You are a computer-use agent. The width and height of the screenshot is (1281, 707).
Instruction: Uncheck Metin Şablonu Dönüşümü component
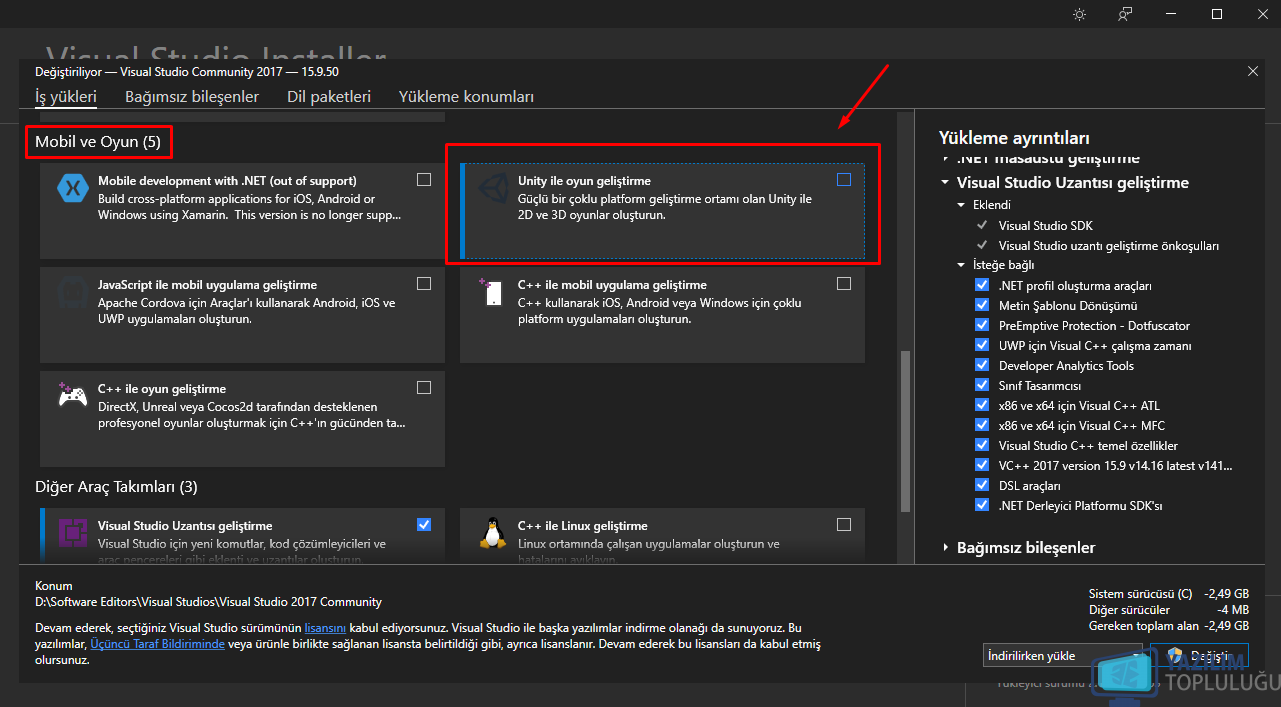pos(981,306)
